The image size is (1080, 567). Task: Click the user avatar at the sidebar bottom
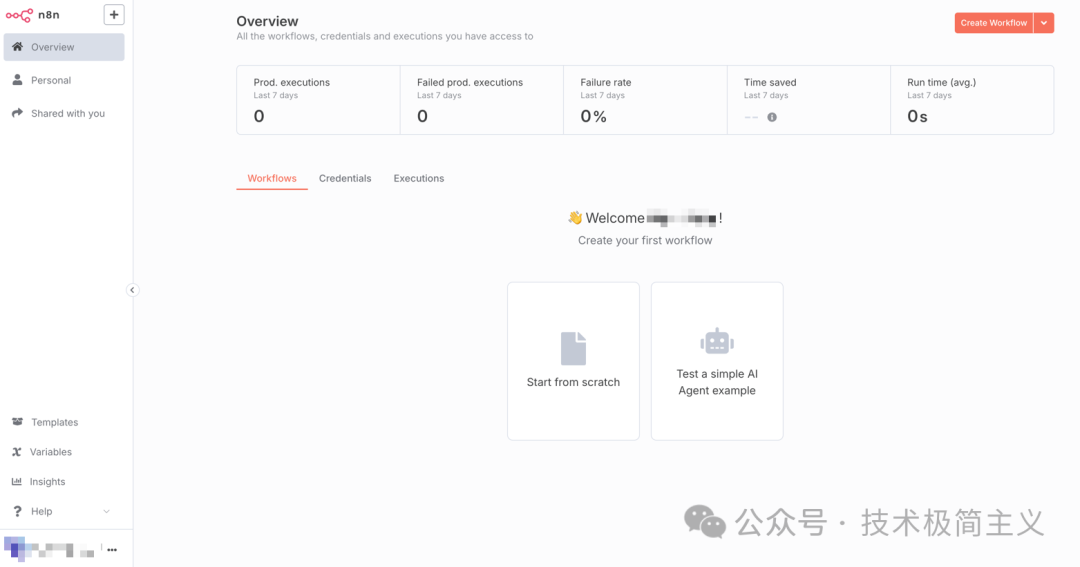coord(14,548)
